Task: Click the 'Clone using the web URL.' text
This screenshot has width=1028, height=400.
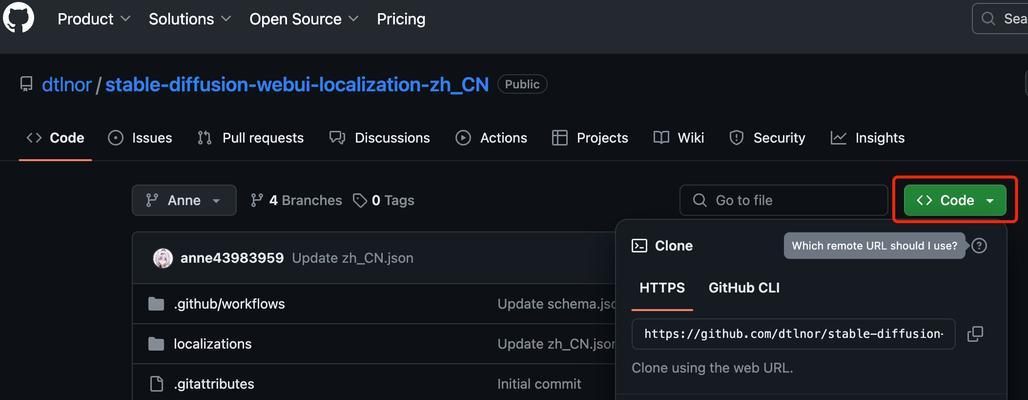Action: (712, 368)
